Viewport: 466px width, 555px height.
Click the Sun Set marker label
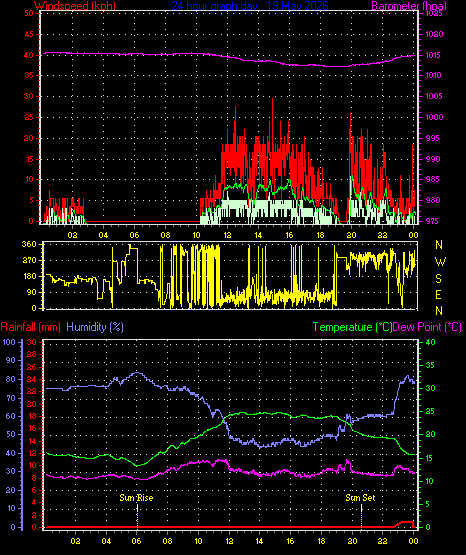point(360,498)
